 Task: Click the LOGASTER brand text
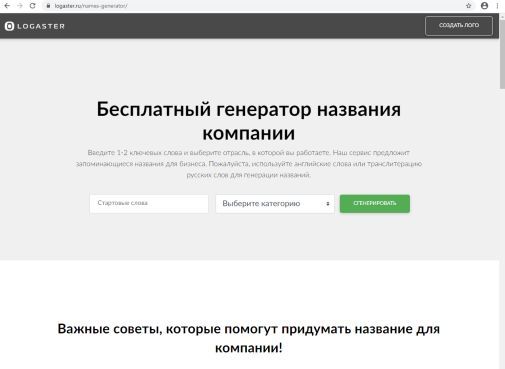[41, 26]
